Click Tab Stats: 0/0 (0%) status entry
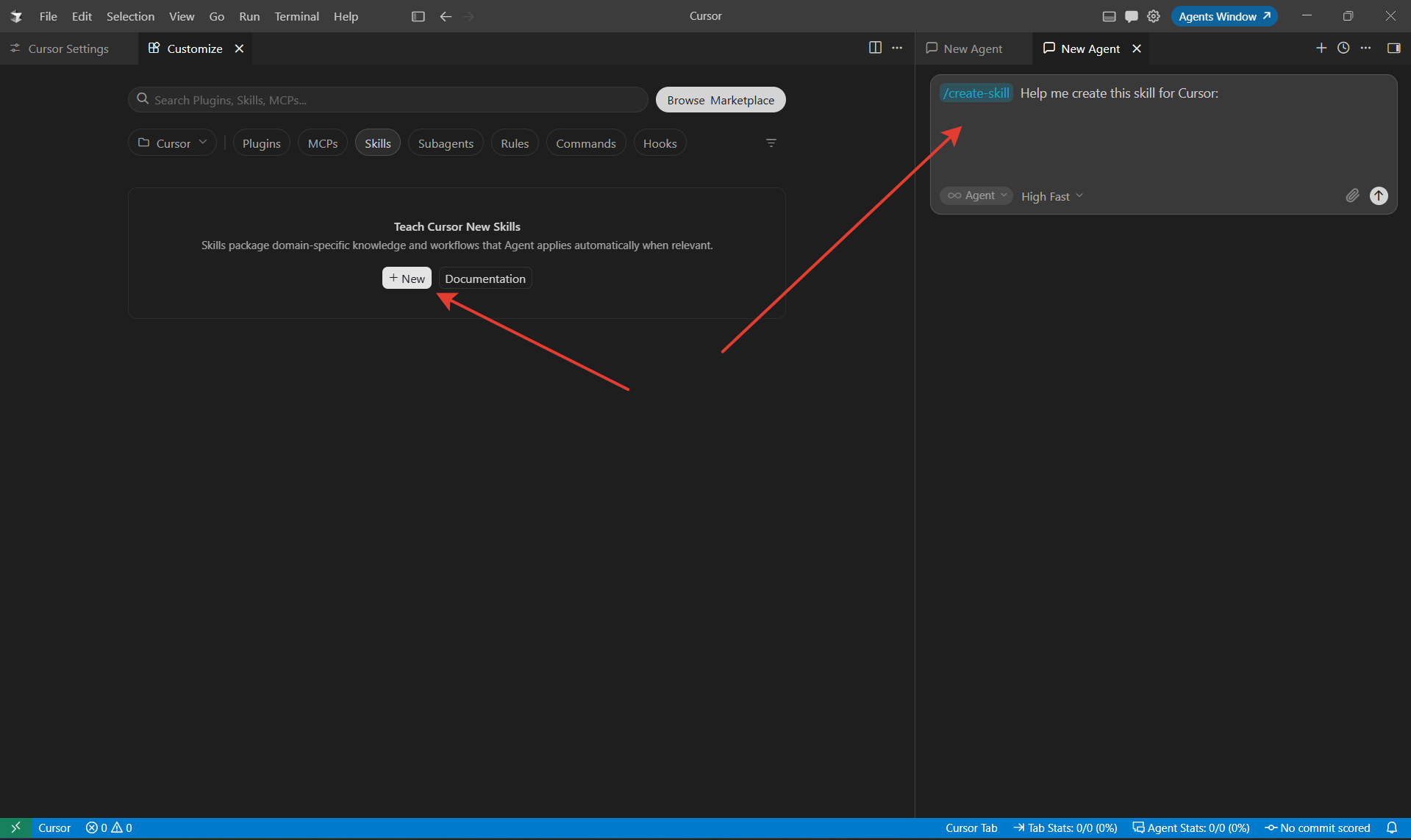1411x840 pixels. [x=1065, y=828]
